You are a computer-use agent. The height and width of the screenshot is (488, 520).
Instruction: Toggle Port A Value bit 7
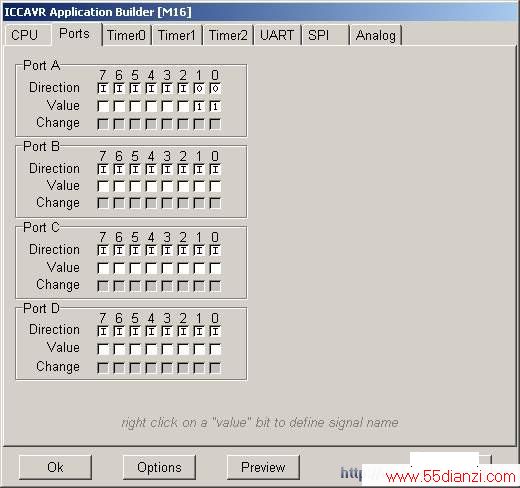(x=103, y=106)
